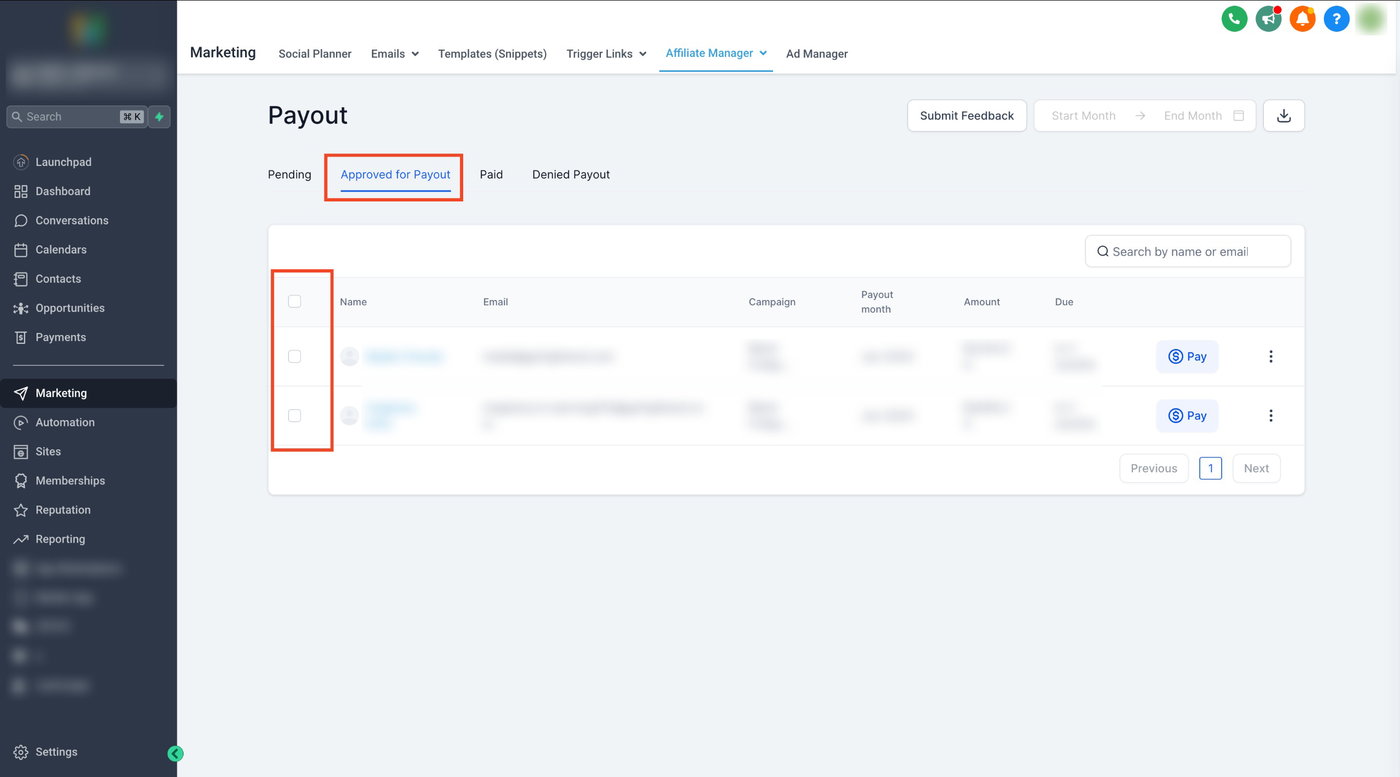
Task: Select page 1 in pagination
Action: tap(1210, 468)
